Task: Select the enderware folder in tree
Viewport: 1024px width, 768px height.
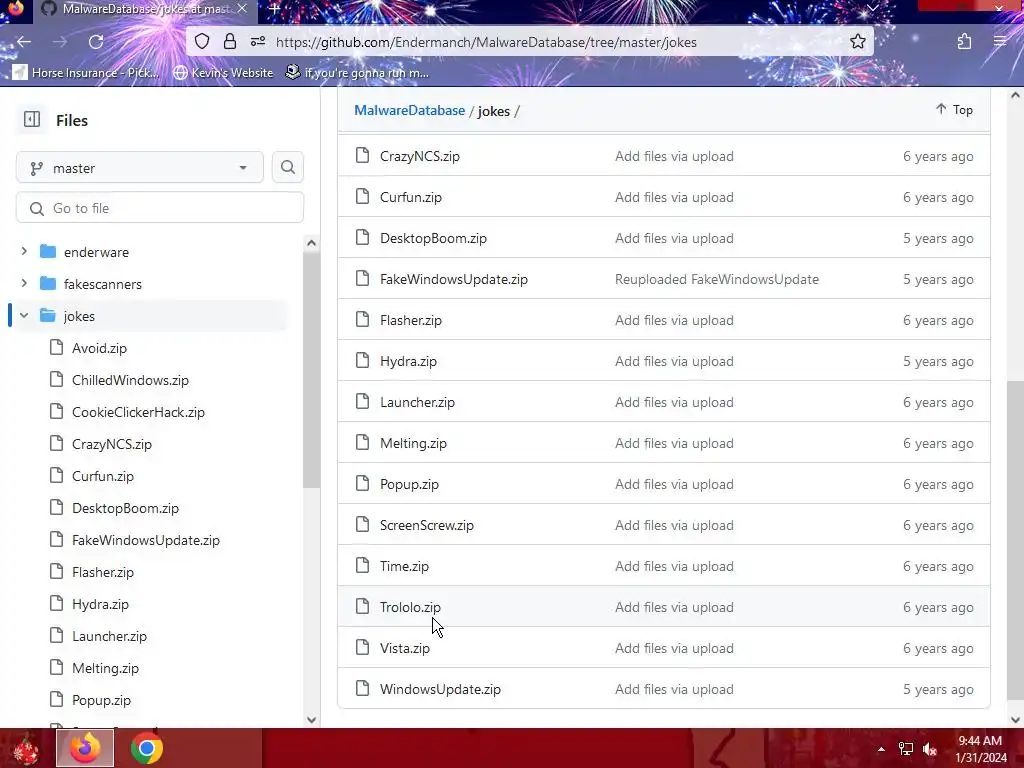Action: pyautogui.click(x=96, y=252)
